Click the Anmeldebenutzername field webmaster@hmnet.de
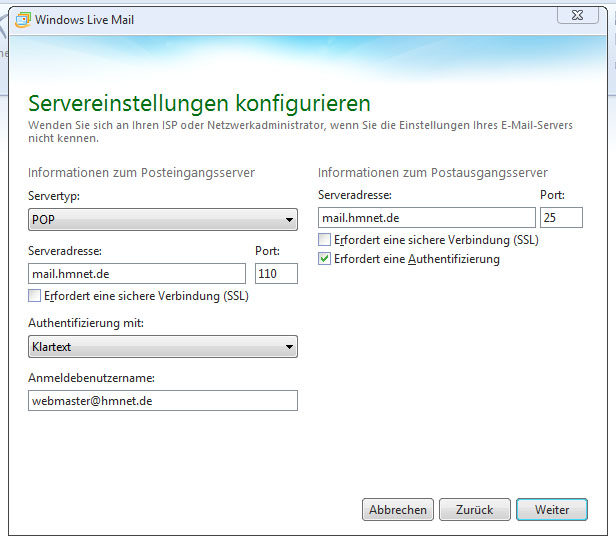 [163, 401]
